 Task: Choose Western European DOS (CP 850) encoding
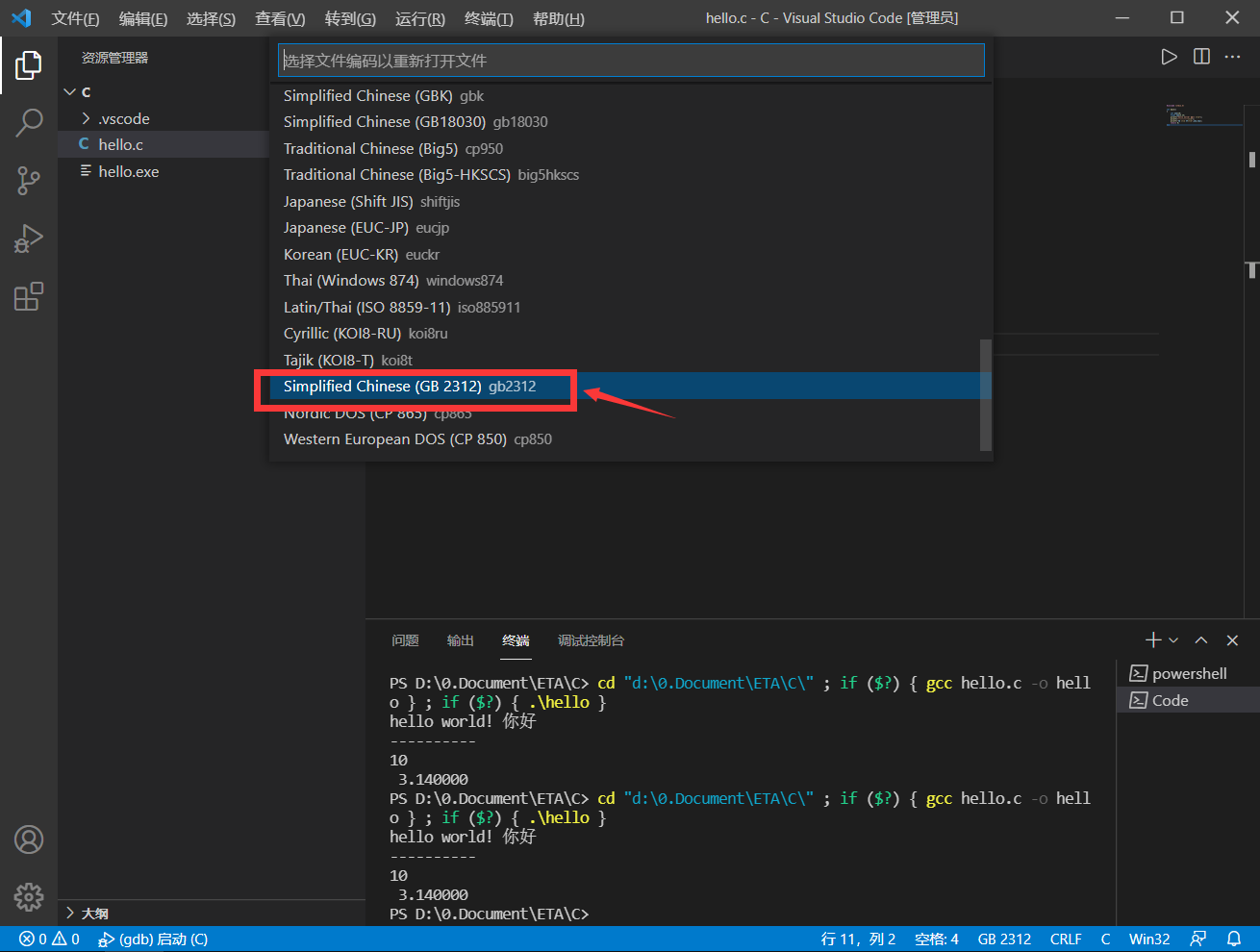pos(631,439)
